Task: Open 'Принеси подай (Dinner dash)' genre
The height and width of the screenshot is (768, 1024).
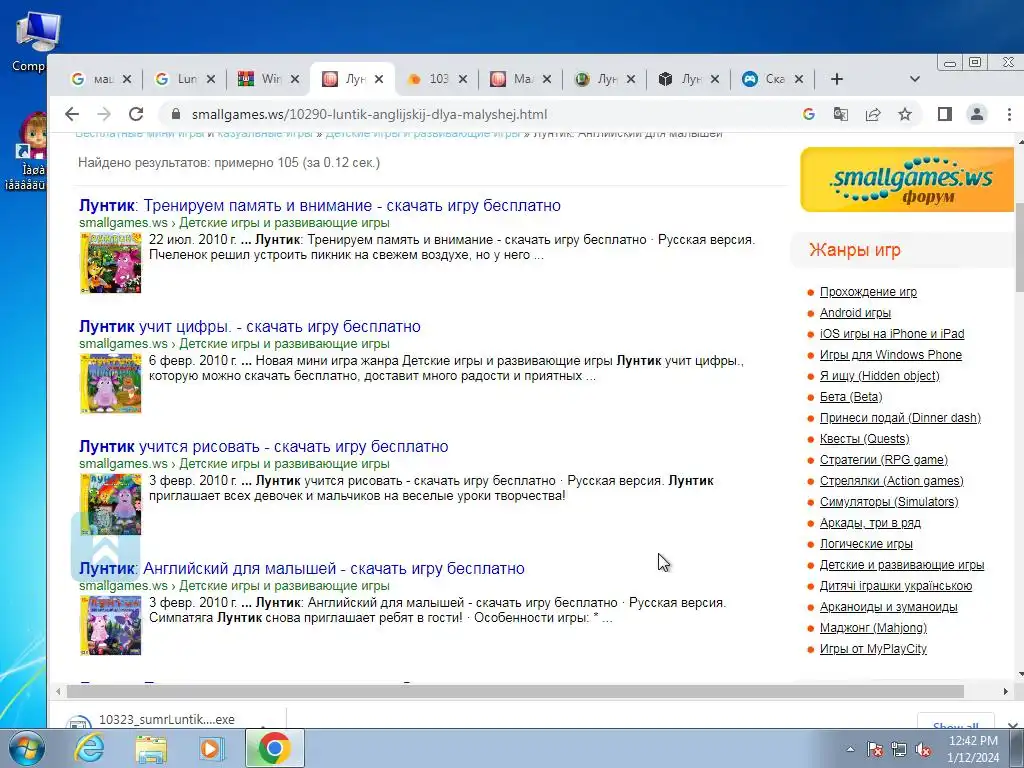Action: 900,417
